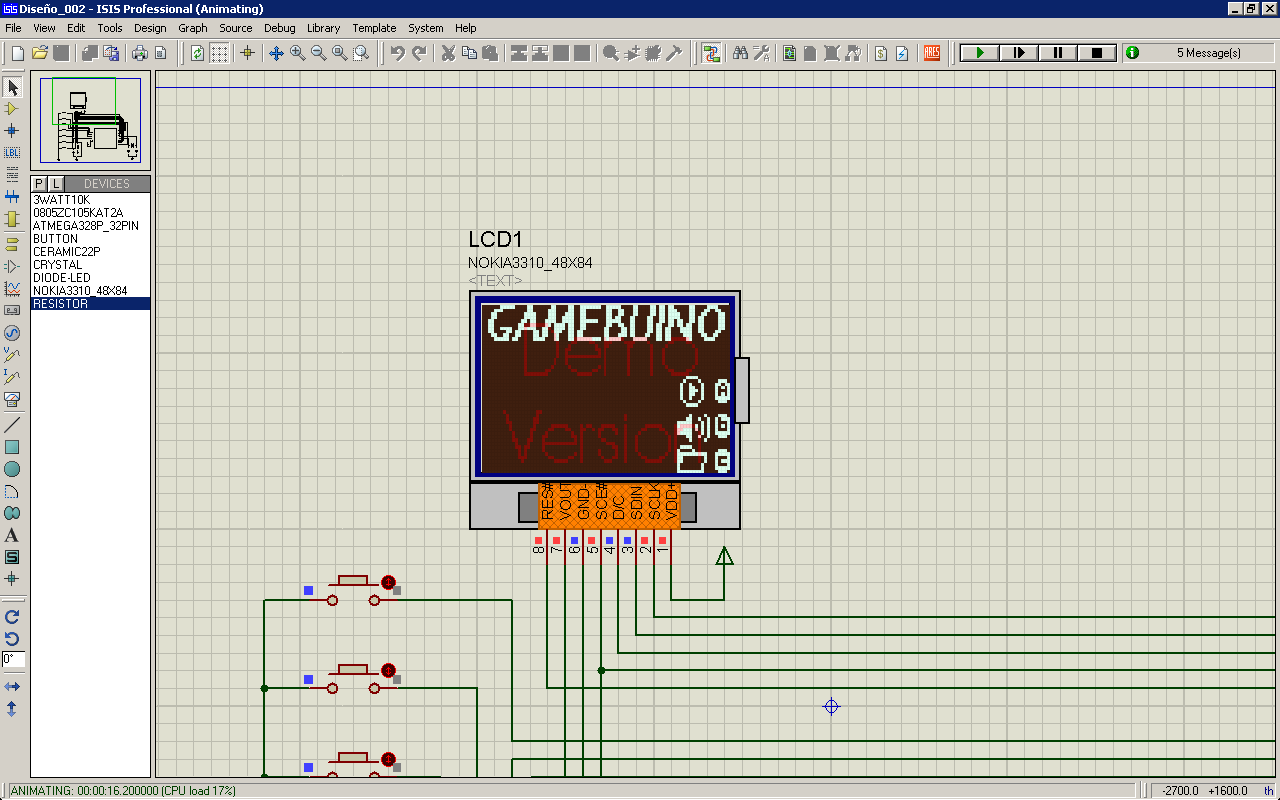Click Redraw Display refresh icon
This screenshot has height=800, width=1280.
pos(197,53)
